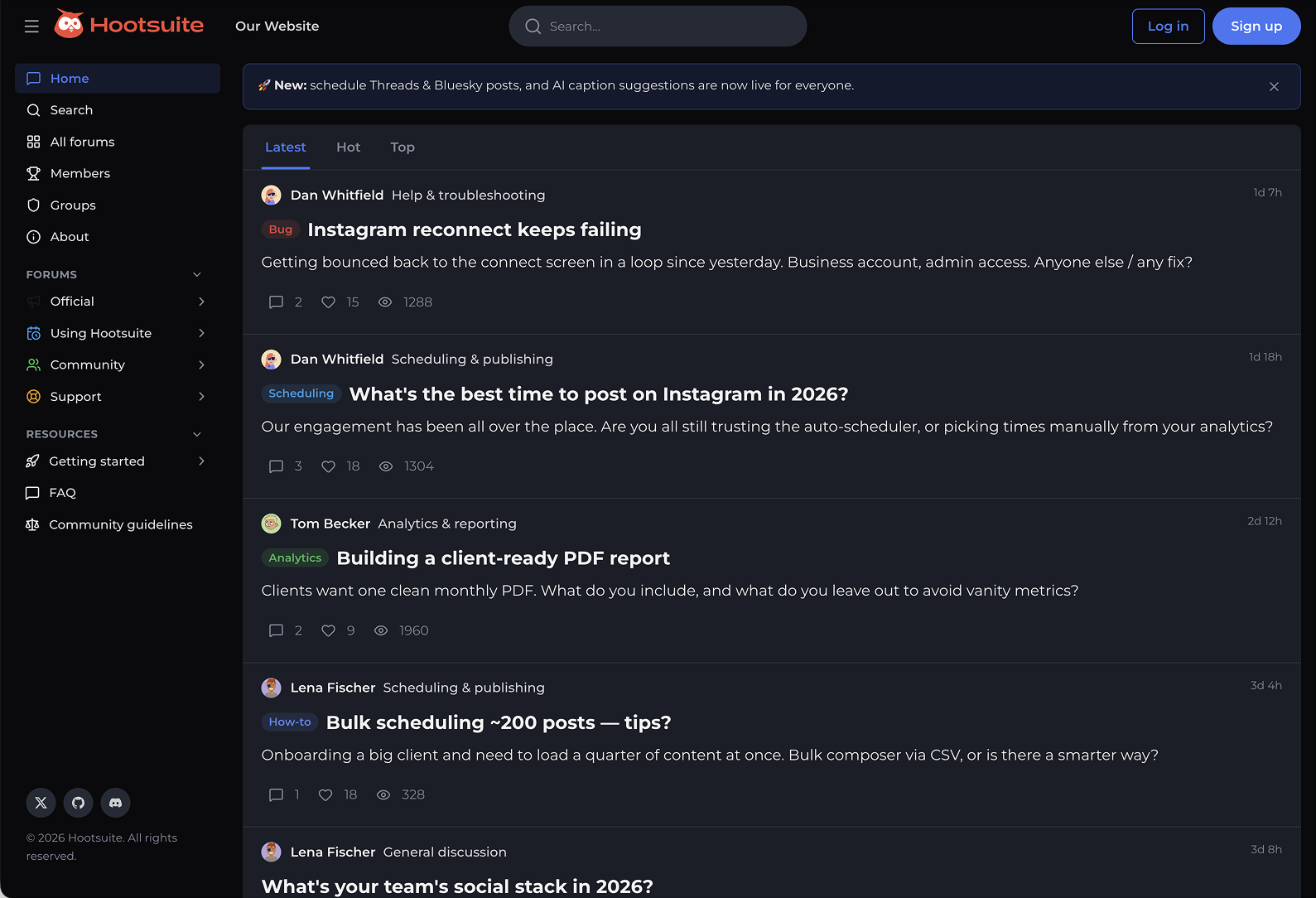
Task: Open About page in sidebar
Action: point(118,237)
